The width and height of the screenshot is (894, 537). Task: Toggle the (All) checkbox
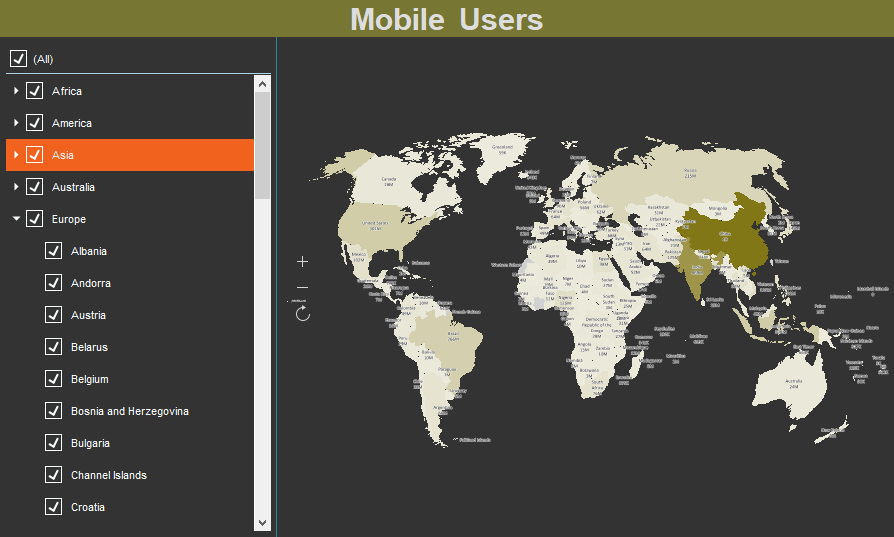pos(18,59)
